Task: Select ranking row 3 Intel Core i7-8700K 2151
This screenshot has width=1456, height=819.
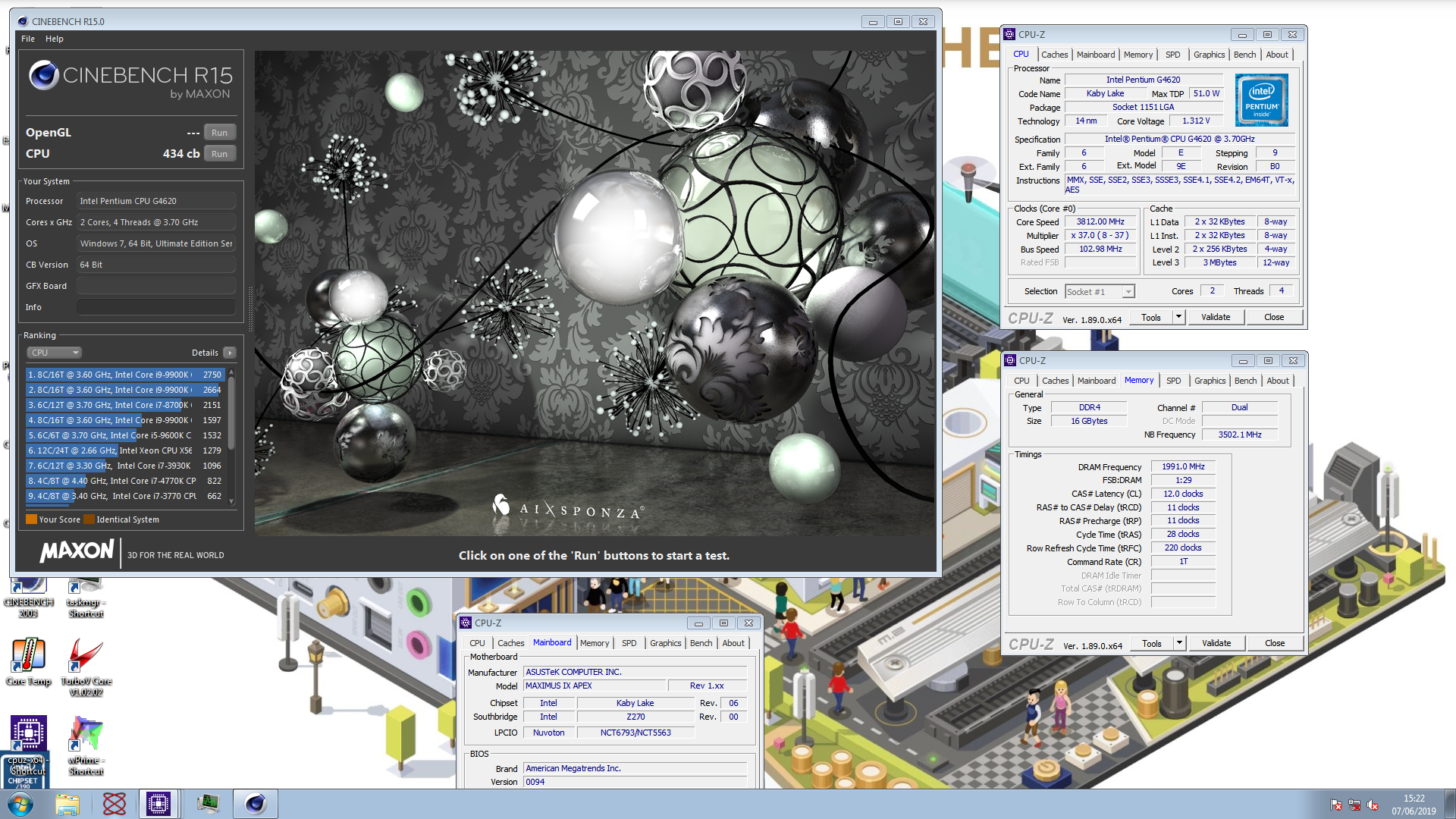Action: 124,405
